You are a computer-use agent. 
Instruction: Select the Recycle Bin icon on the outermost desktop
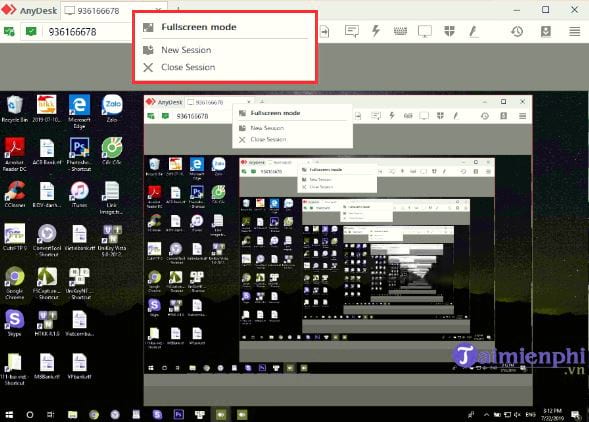15,109
